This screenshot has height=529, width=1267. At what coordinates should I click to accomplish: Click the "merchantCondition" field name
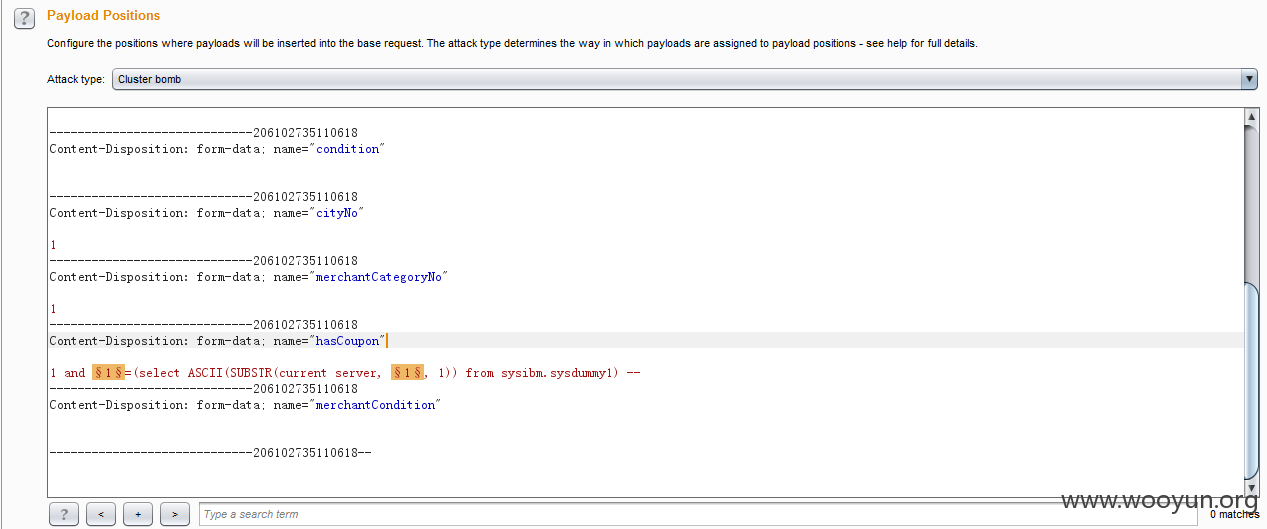pos(375,405)
